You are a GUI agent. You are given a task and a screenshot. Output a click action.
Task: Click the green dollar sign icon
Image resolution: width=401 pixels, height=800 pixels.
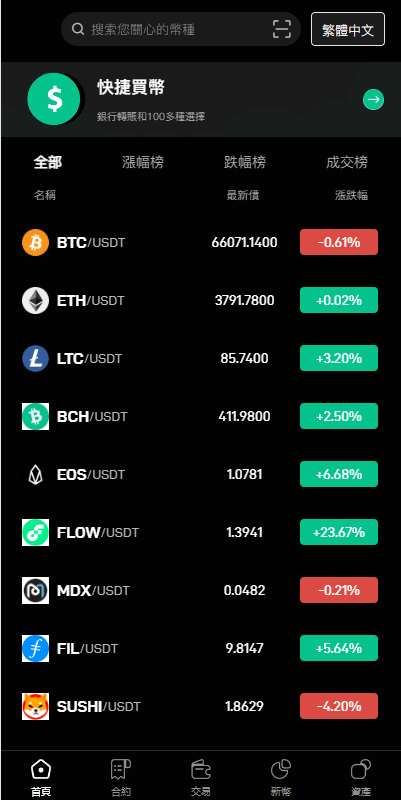pos(54,99)
